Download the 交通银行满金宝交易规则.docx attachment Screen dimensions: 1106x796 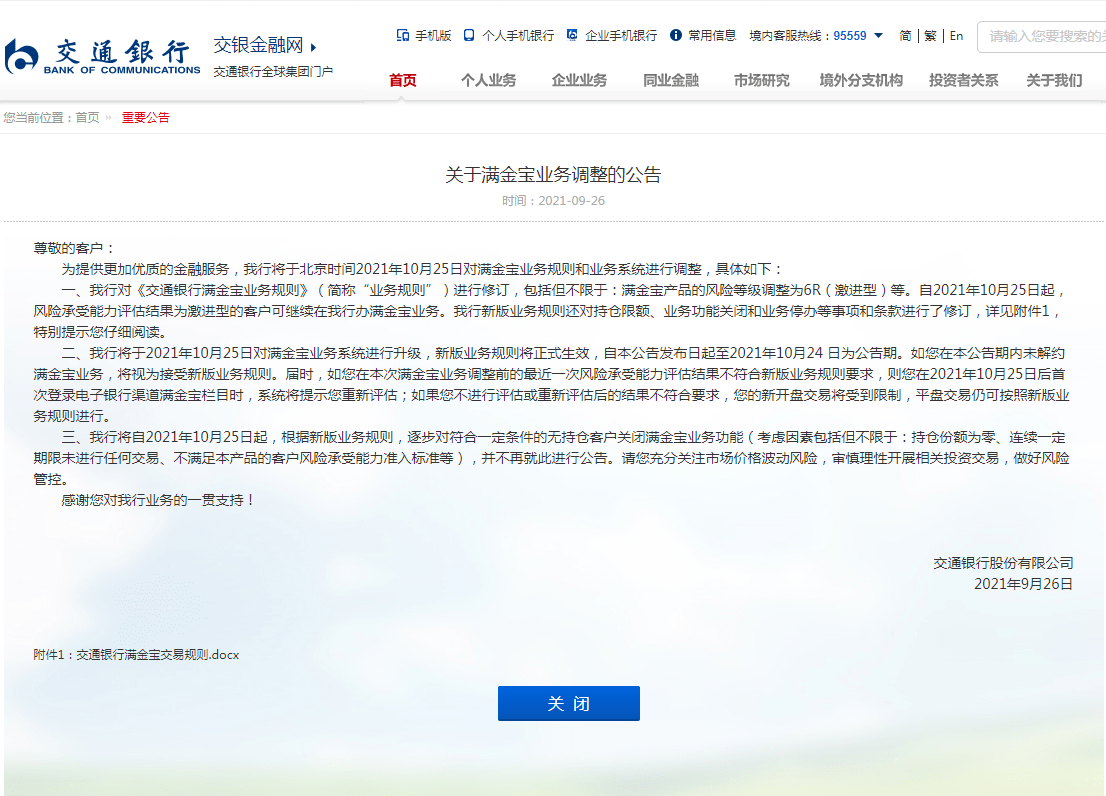(x=158, y=655)
